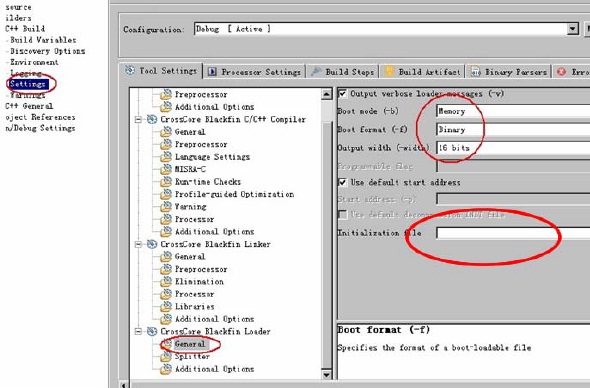This screenshot has width=590, height=388.
Task: Select Project References in the left list
Action: tap(40, 117)
